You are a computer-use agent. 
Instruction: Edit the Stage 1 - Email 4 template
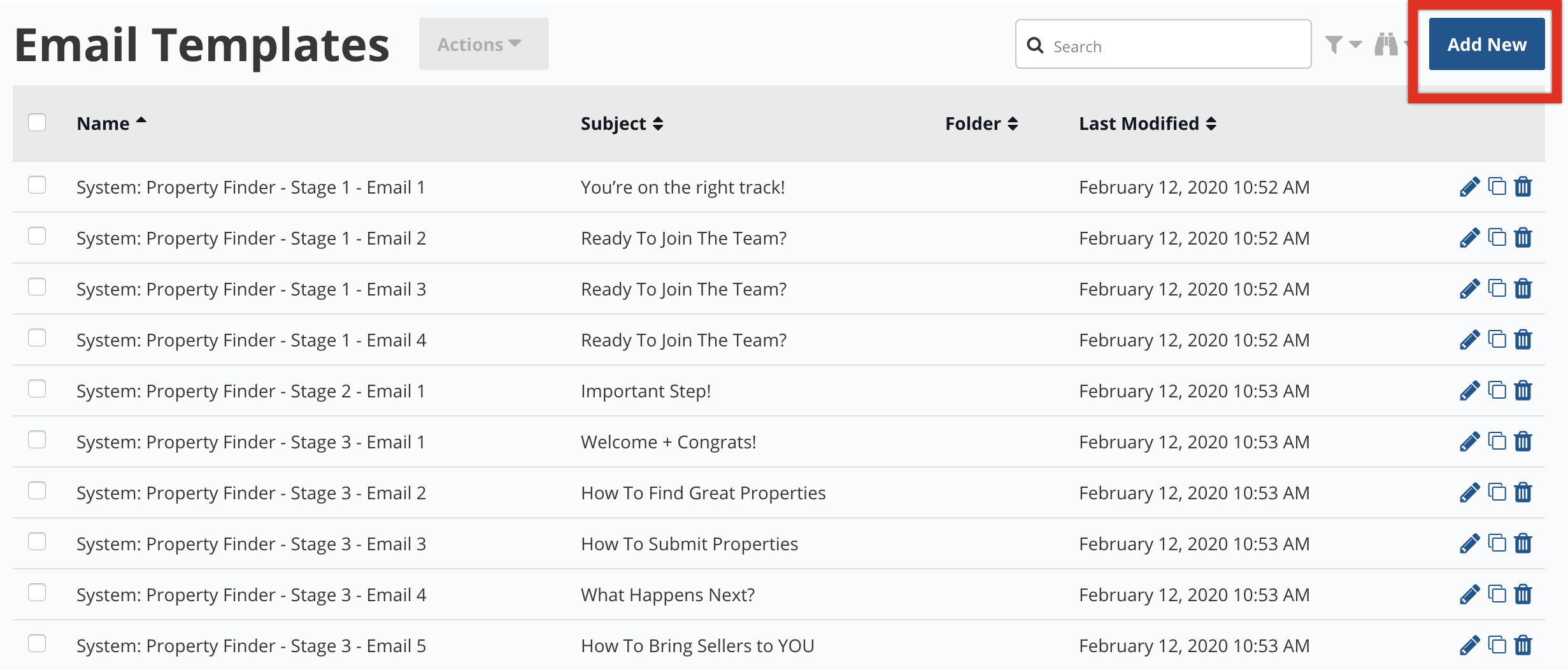click(1469, 340)
